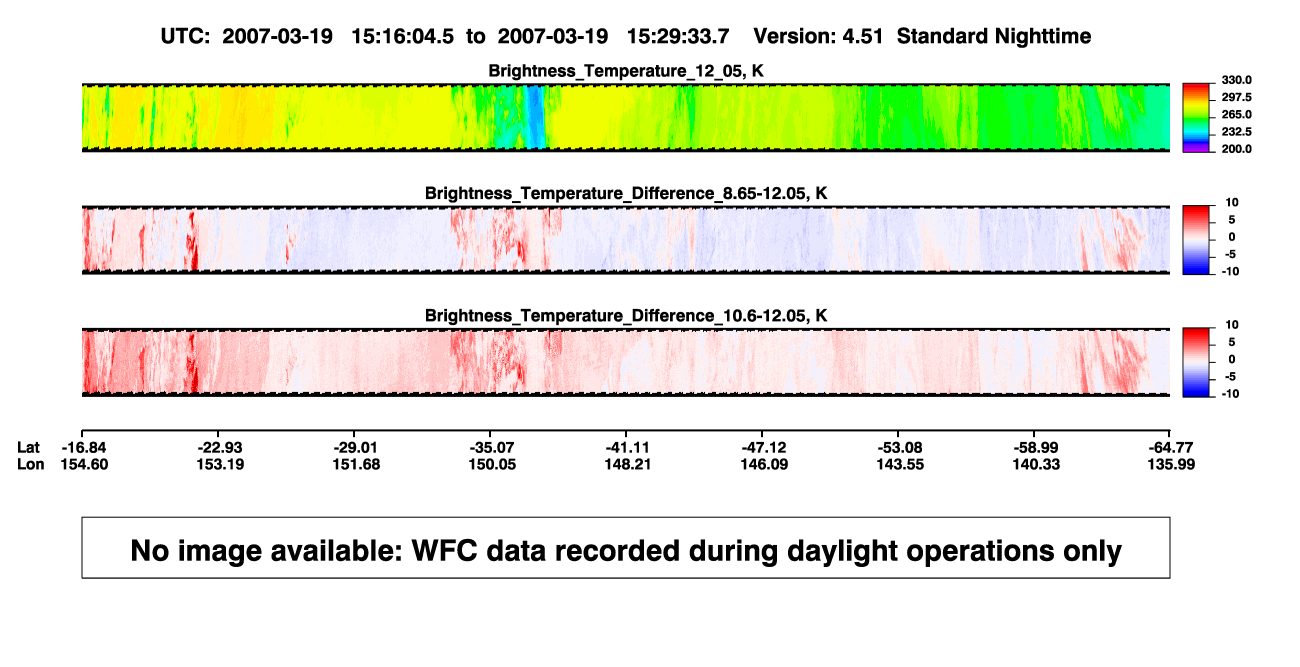Click longitude tick value 151.68
Viewport: 1300px width, 667px height.
357,464
